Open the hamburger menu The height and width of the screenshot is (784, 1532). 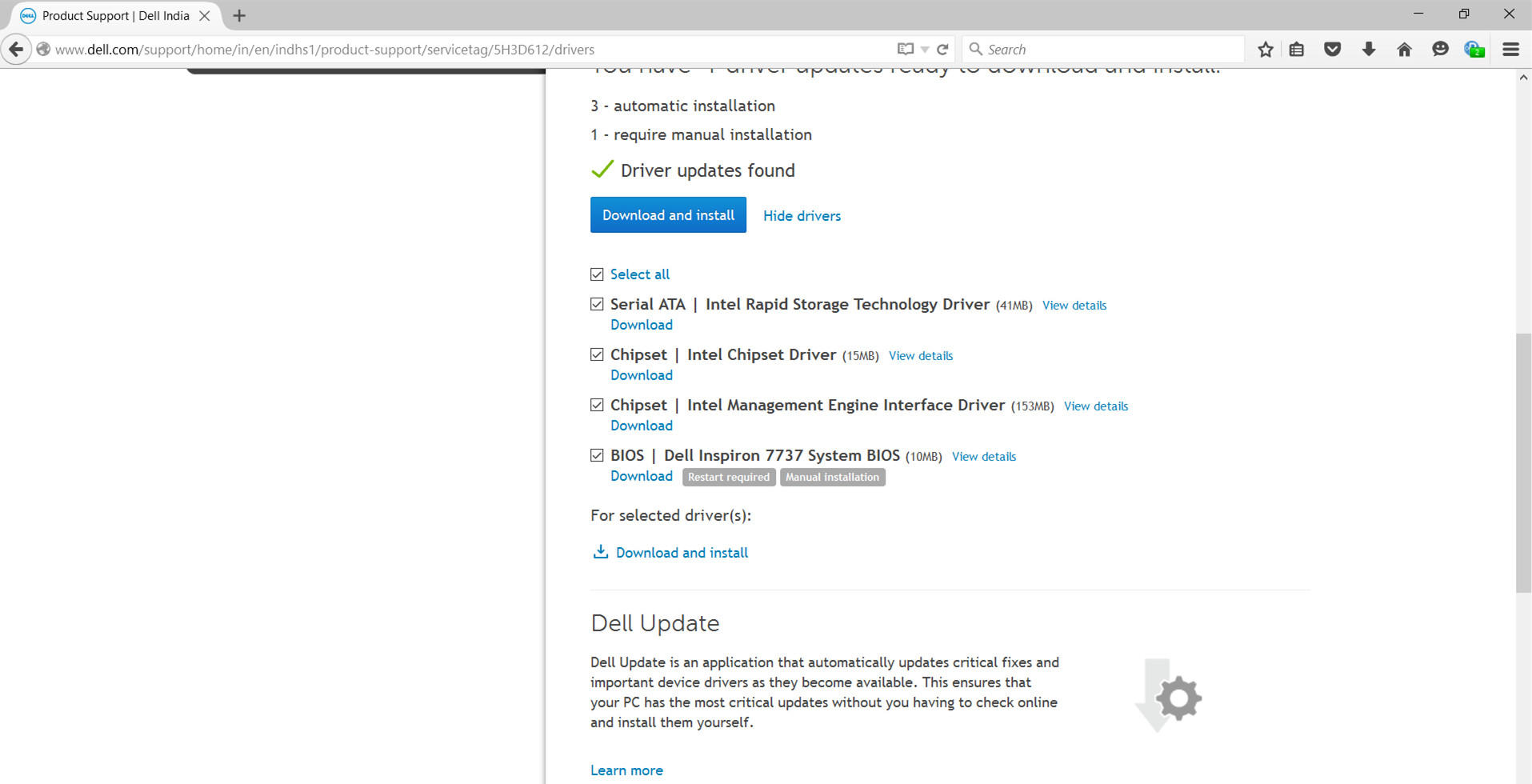[1510, 49]
